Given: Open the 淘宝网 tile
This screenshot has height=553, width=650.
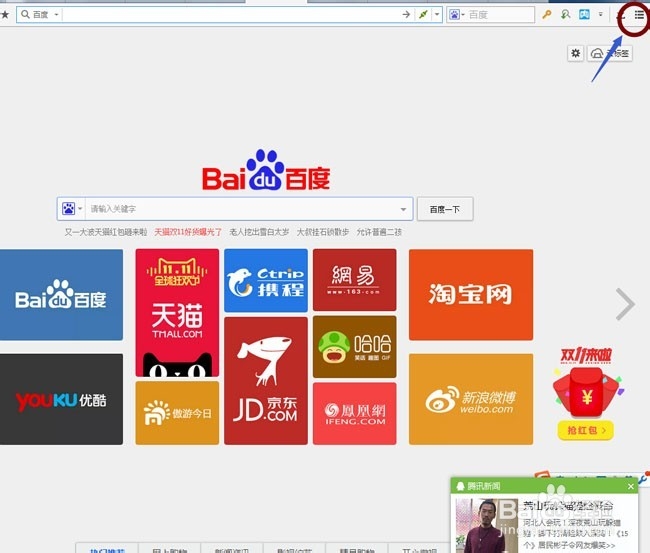Looking at the screenshot, I should (x=471, y=295).
